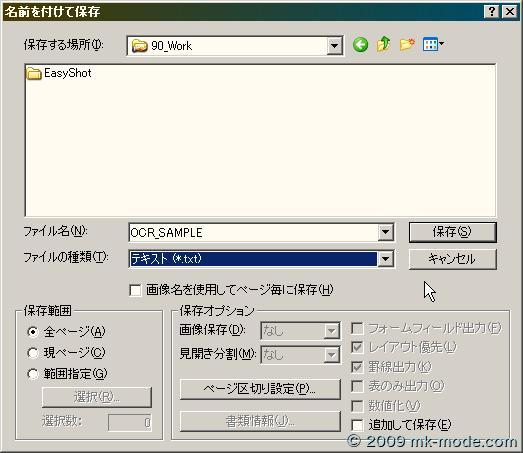Click the 保存(S) button
The width and height of the screenshot is (523, 453).
(453, 232)
